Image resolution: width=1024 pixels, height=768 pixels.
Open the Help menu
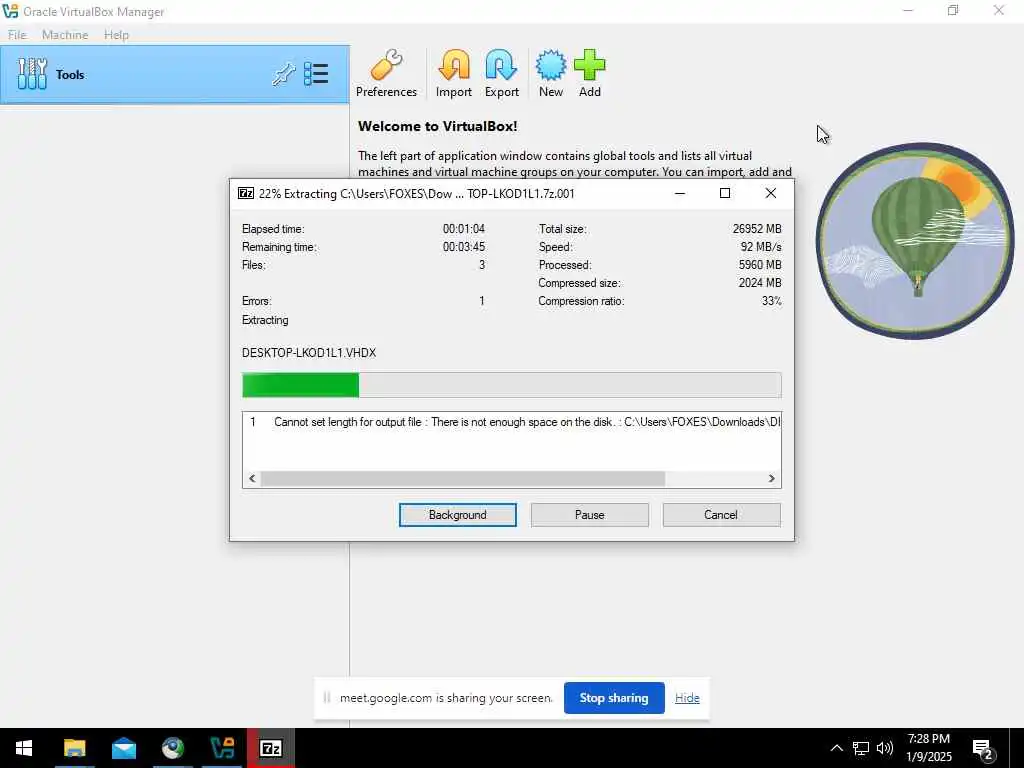116,35
